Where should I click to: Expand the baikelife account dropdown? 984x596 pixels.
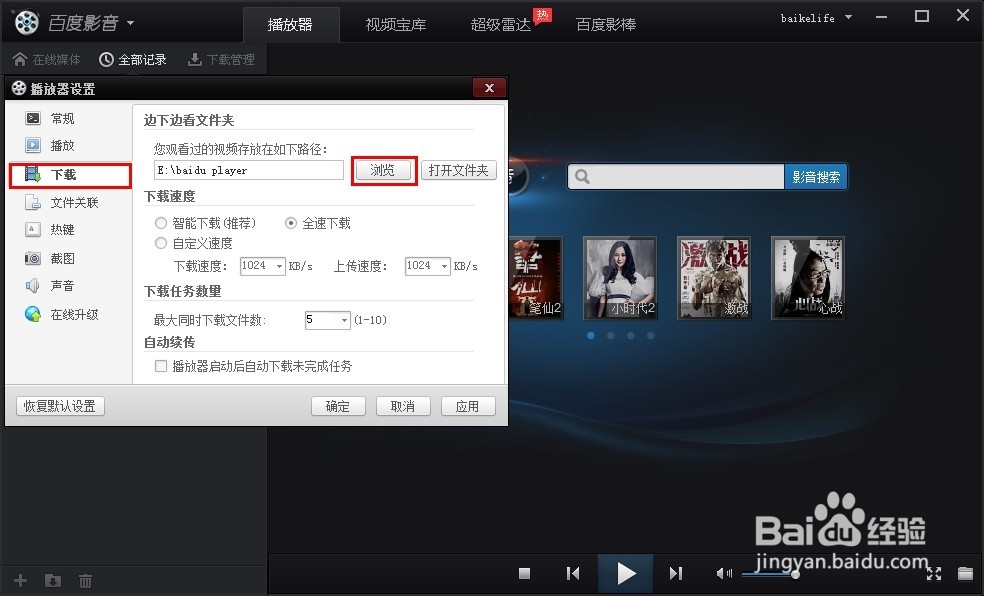(x=848, y=18)
